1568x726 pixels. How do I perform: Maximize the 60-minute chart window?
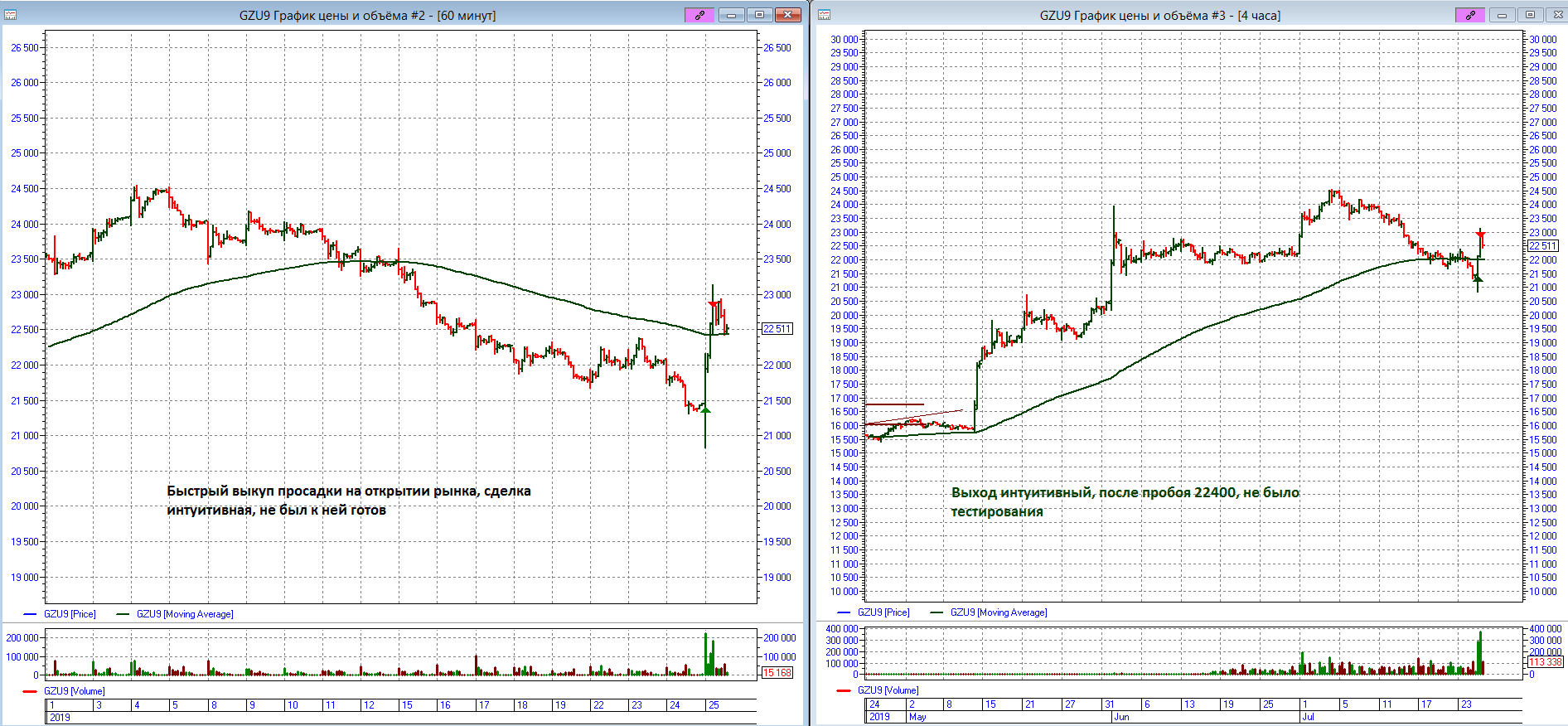[x=759, y=15]
